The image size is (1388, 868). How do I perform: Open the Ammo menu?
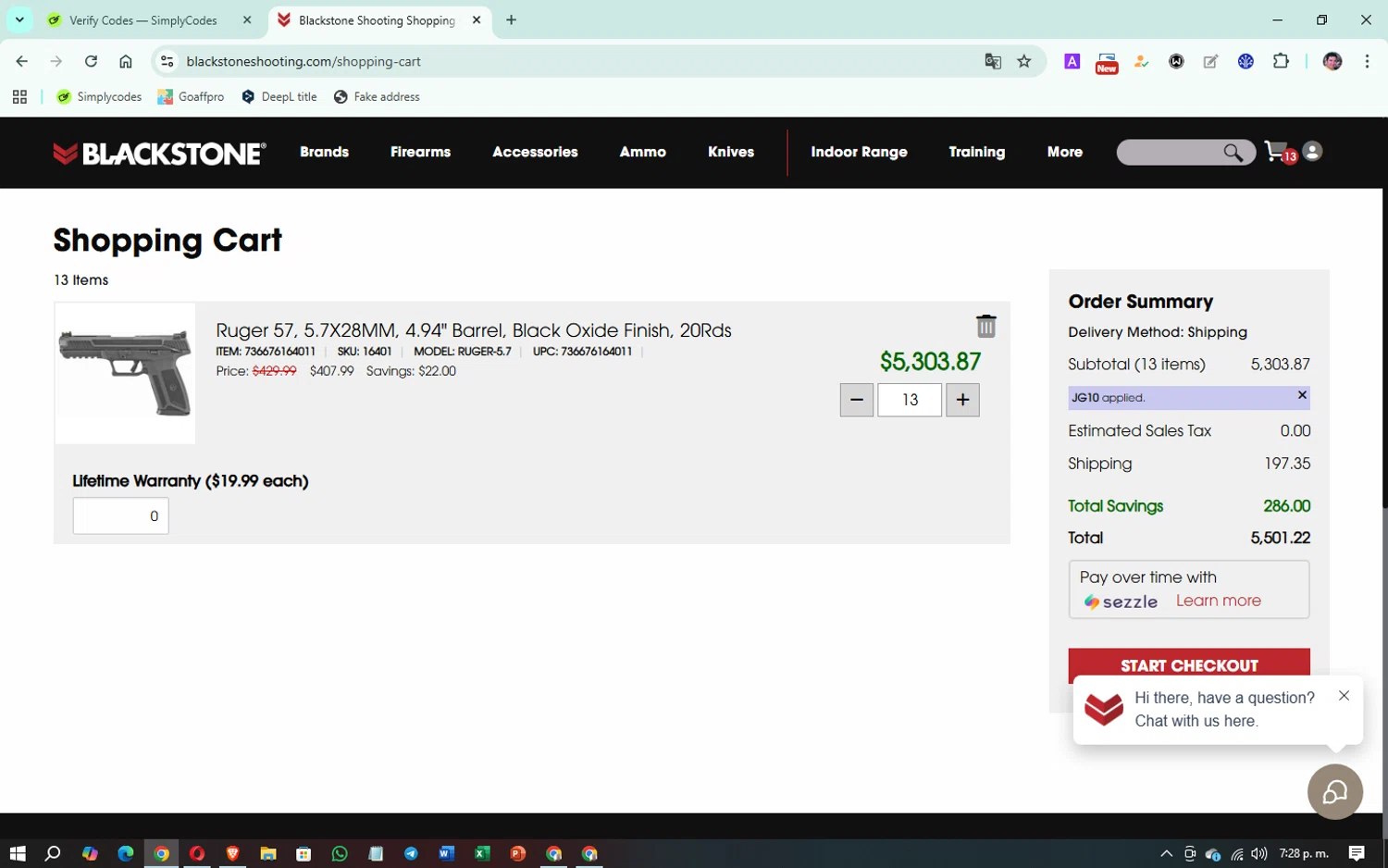[643, 152]
